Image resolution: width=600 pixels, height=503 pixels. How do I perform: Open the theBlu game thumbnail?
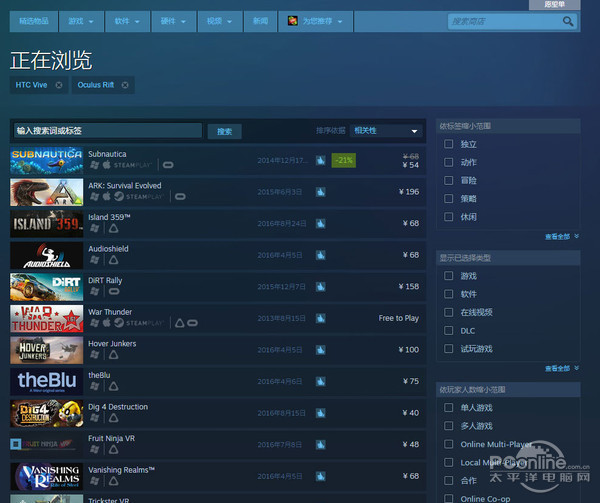click(47, 382)
